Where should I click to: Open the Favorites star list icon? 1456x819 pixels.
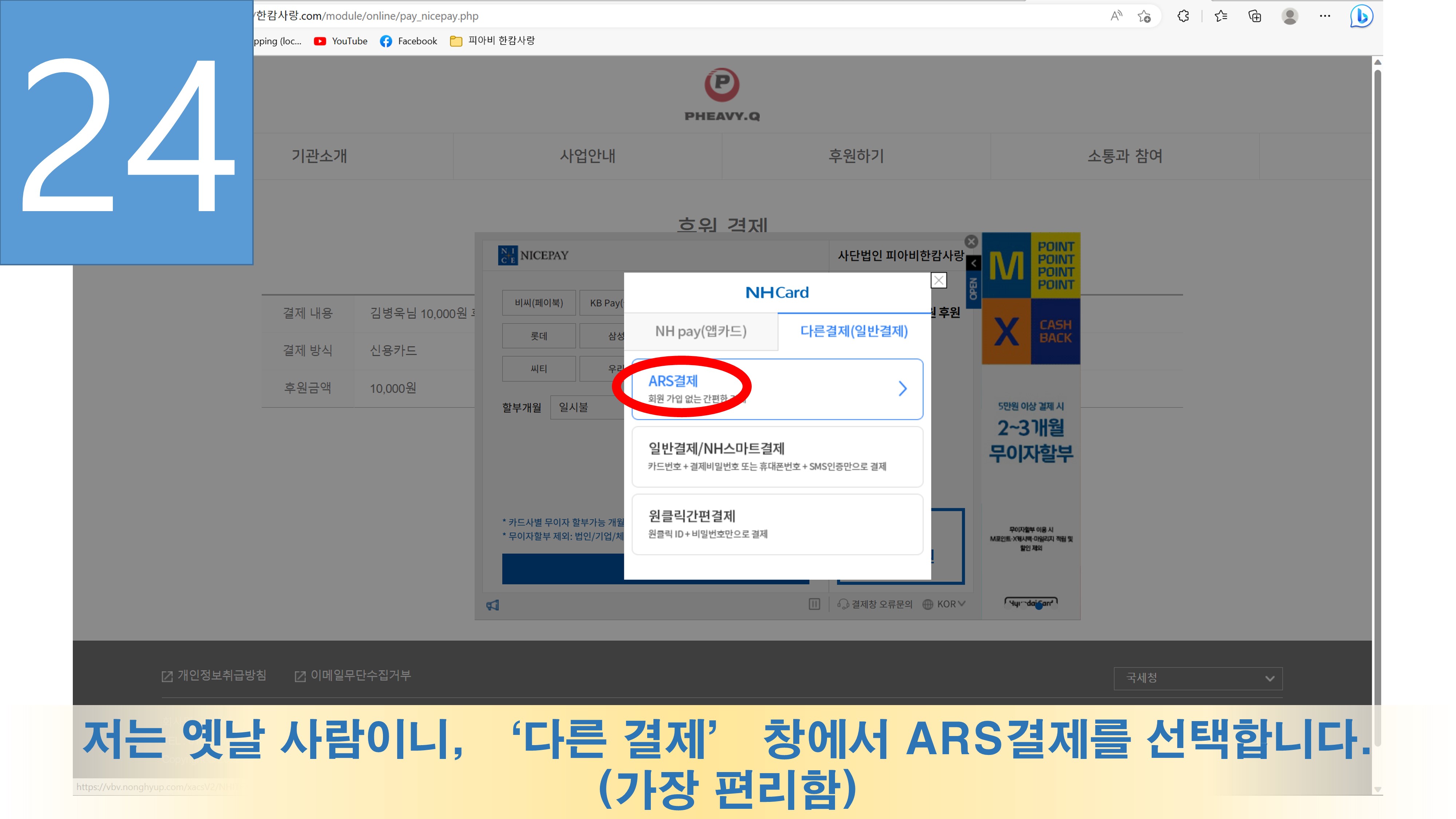(1220, 16)
